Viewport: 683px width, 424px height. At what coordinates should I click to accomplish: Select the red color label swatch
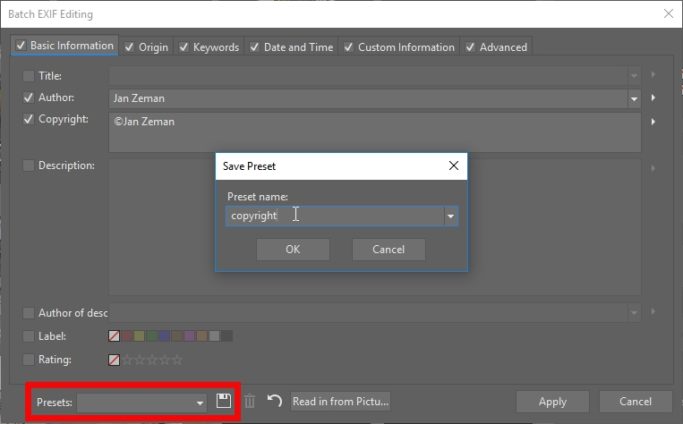pyautogui.click(x=128, y=336)
